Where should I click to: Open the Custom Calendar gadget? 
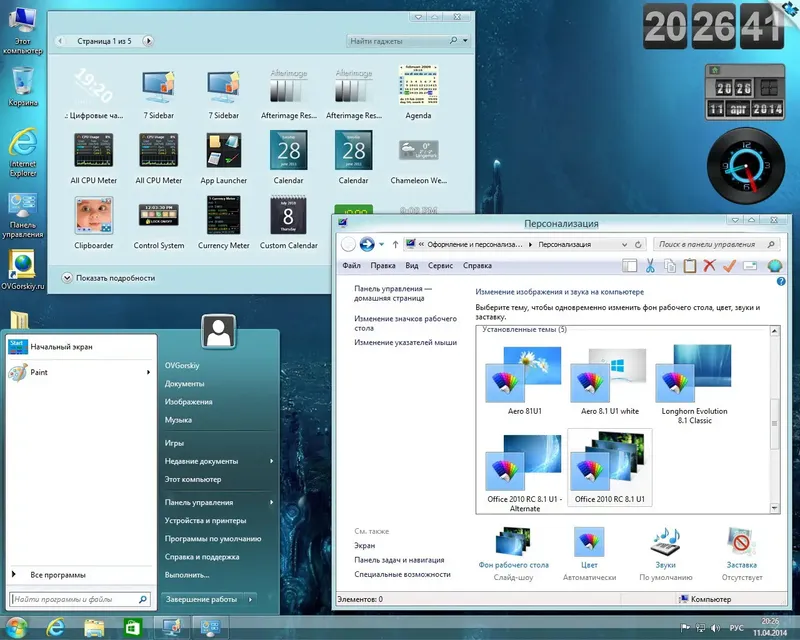288,223
